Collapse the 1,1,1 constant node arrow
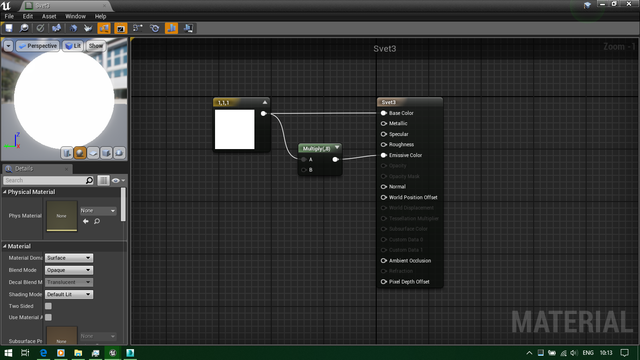 [265, 102]
